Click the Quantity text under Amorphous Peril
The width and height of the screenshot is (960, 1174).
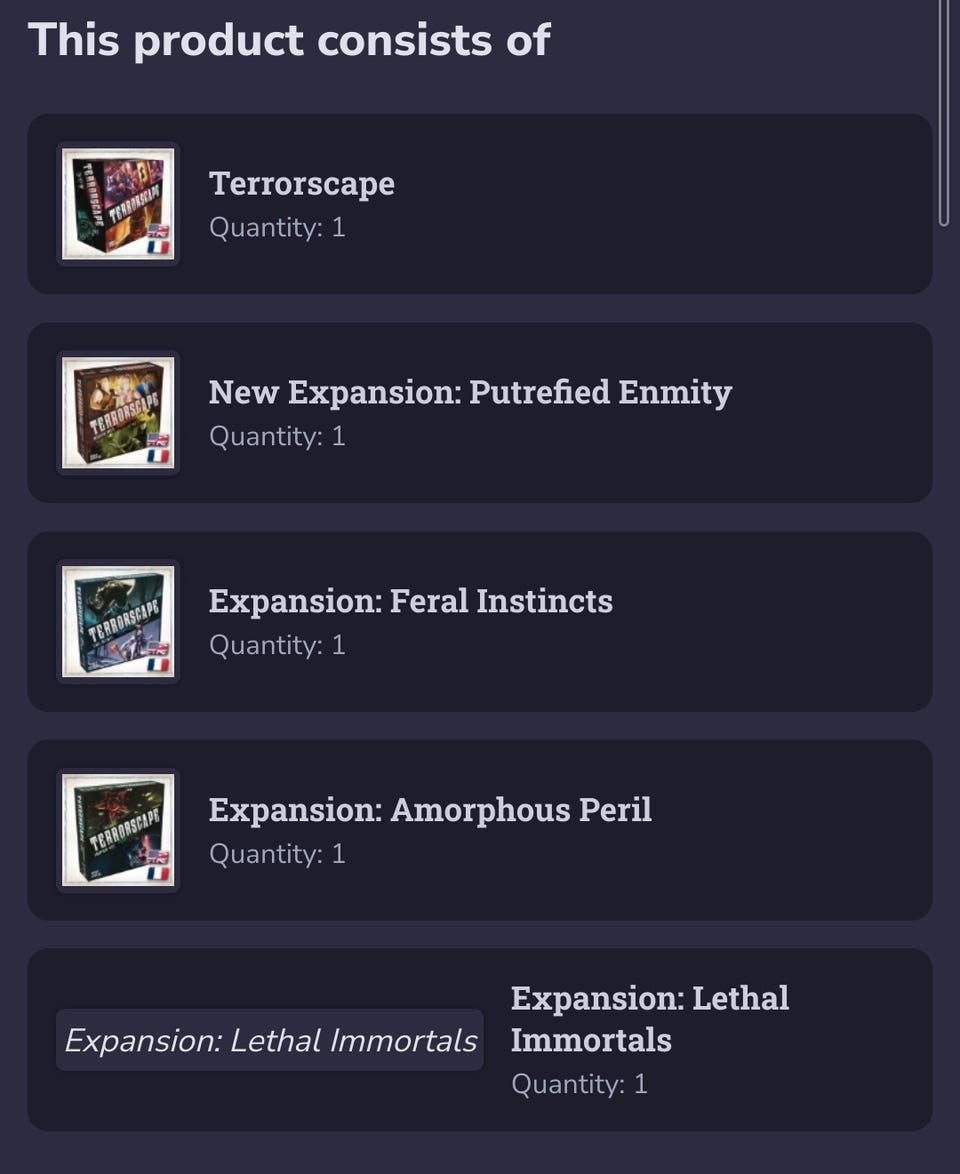[277, 855]
